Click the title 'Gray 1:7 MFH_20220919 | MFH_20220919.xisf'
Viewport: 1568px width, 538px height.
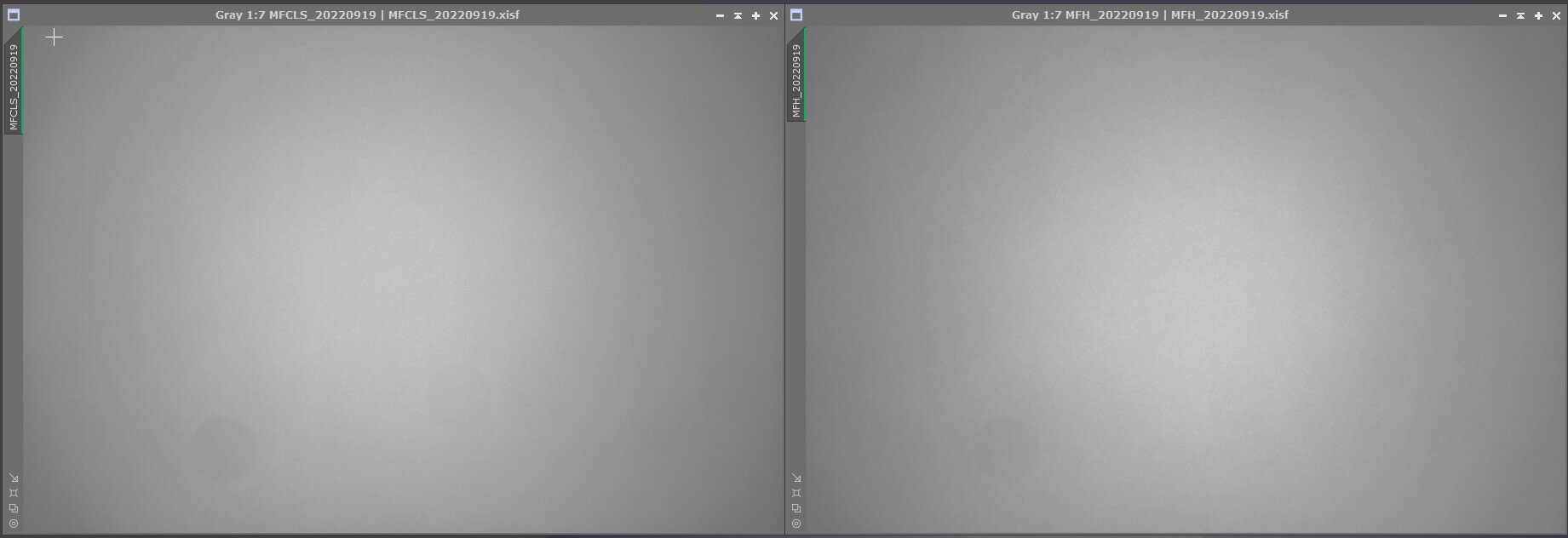[1150, 15]
